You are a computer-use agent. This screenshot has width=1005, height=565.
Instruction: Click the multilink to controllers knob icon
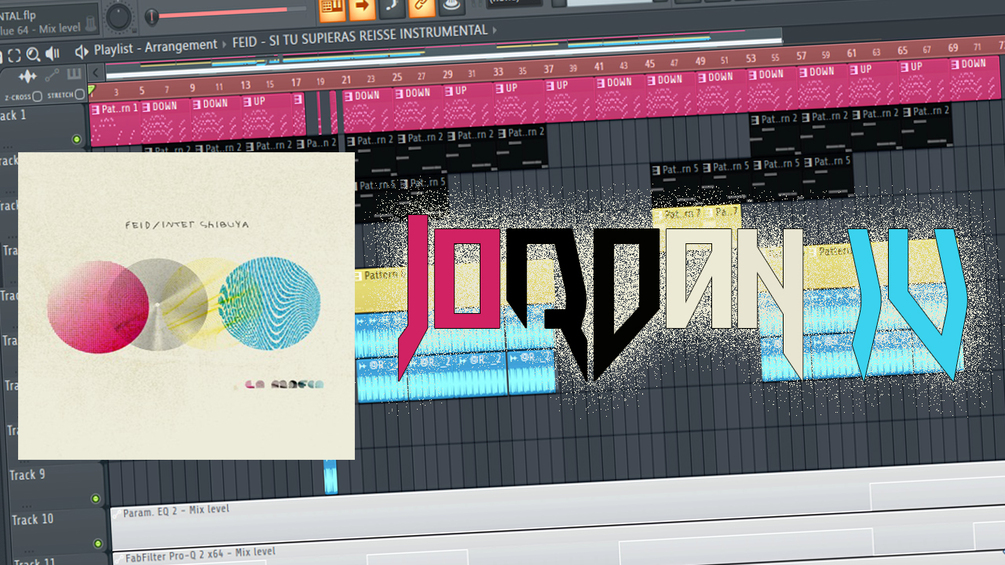click(x=451, y=4)
